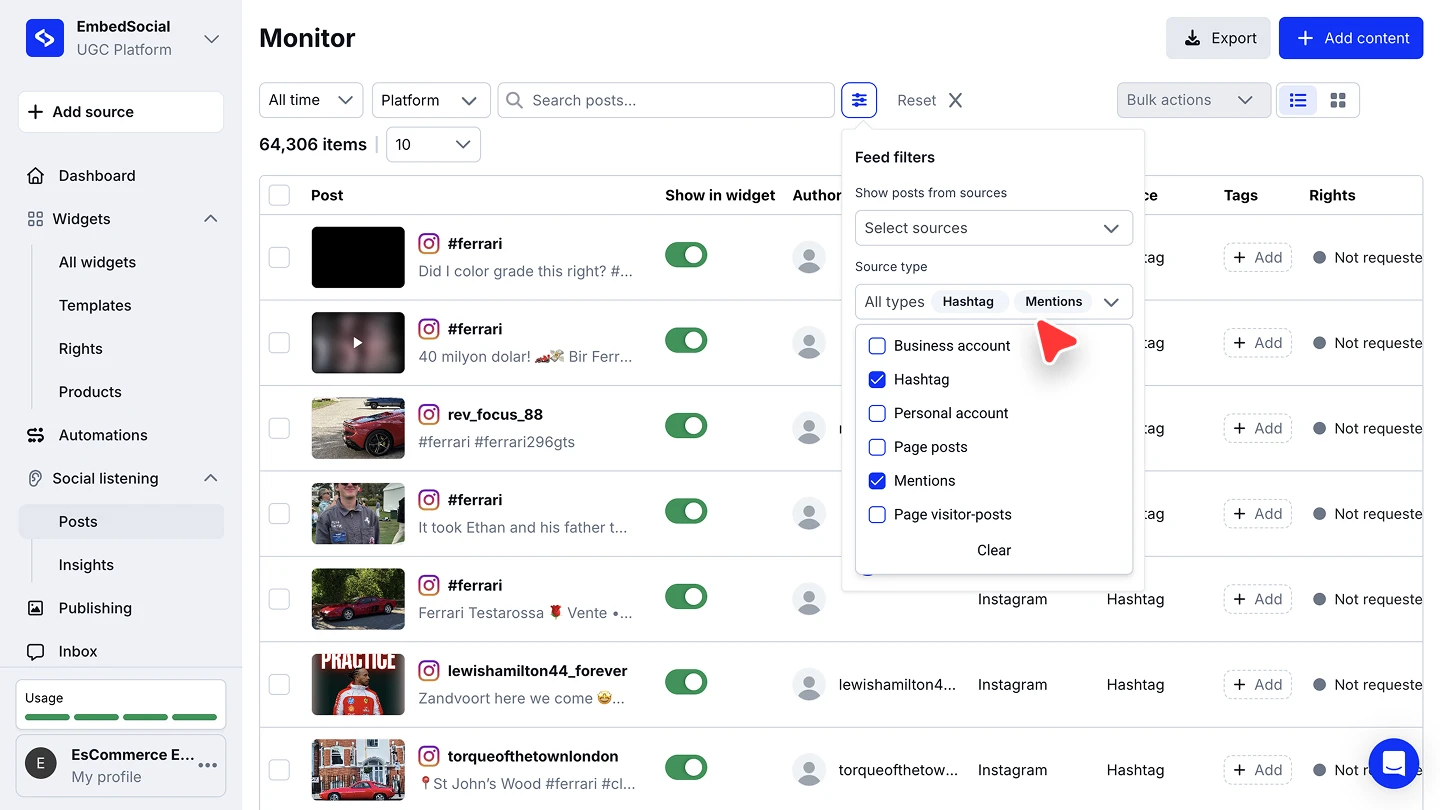
Task: Open feed filters sliders icon
Action: (859, 100)
